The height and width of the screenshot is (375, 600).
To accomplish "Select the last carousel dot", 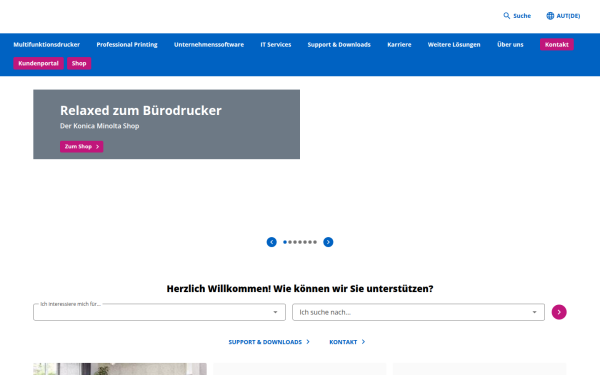I will click(315, 242).
